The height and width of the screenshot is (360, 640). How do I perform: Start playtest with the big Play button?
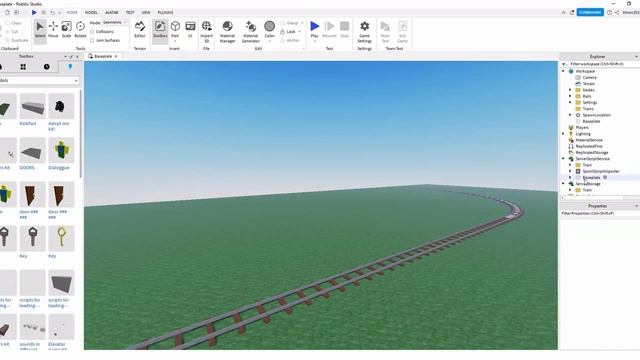point(314,29)
